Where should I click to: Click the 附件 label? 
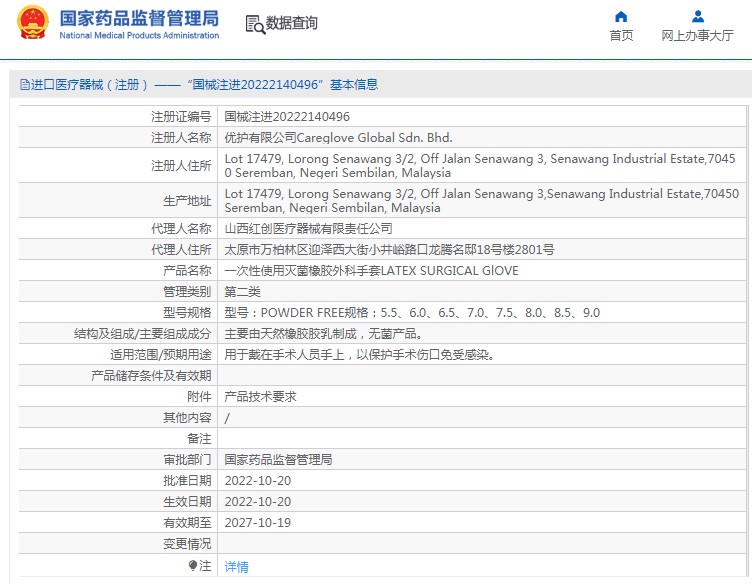[x=199, y=397]
